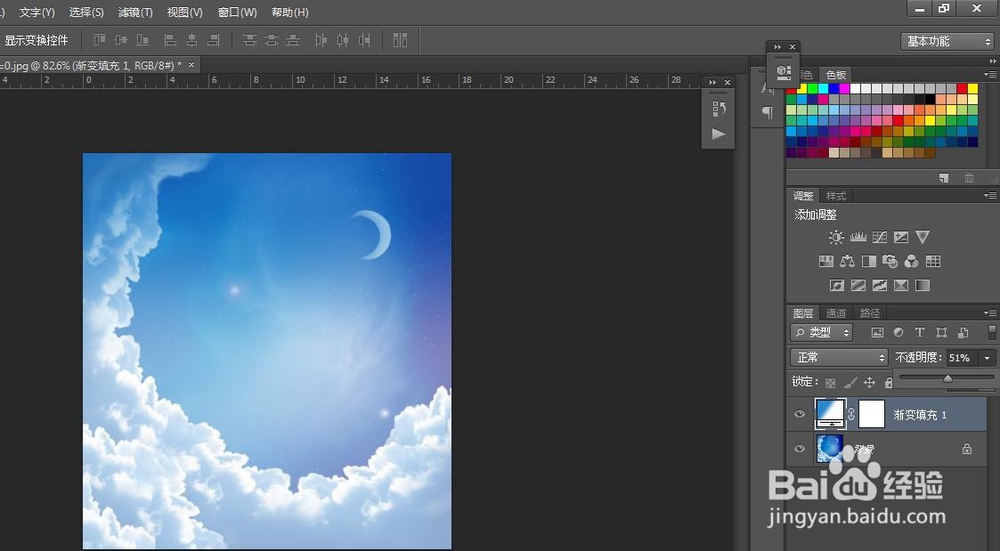Image resolution: width=1000 pixels, height=551 pixels.
Task: Open the Actions panel play icon
Action: point(719,134)
